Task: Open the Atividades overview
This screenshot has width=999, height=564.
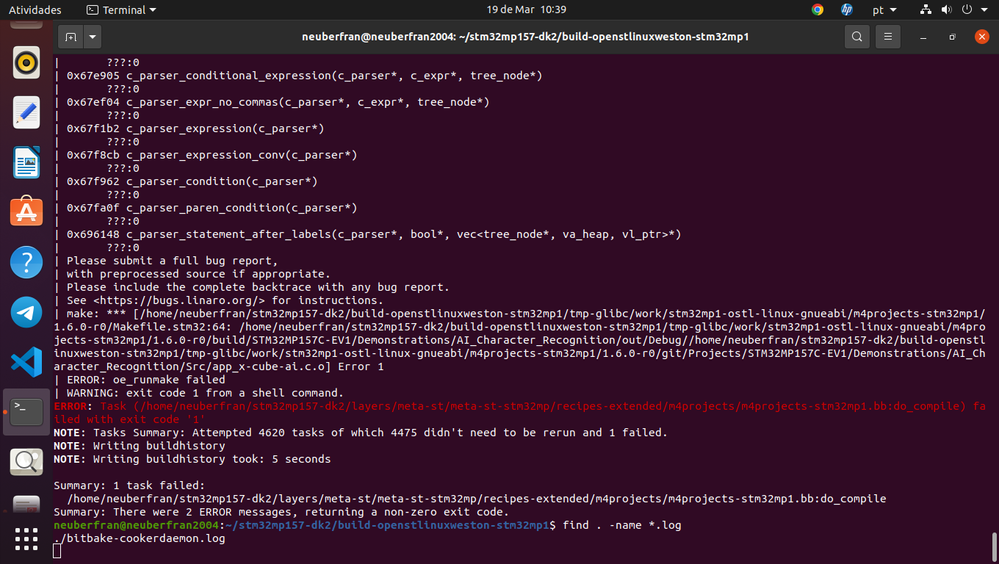Action: click(35, 10)
